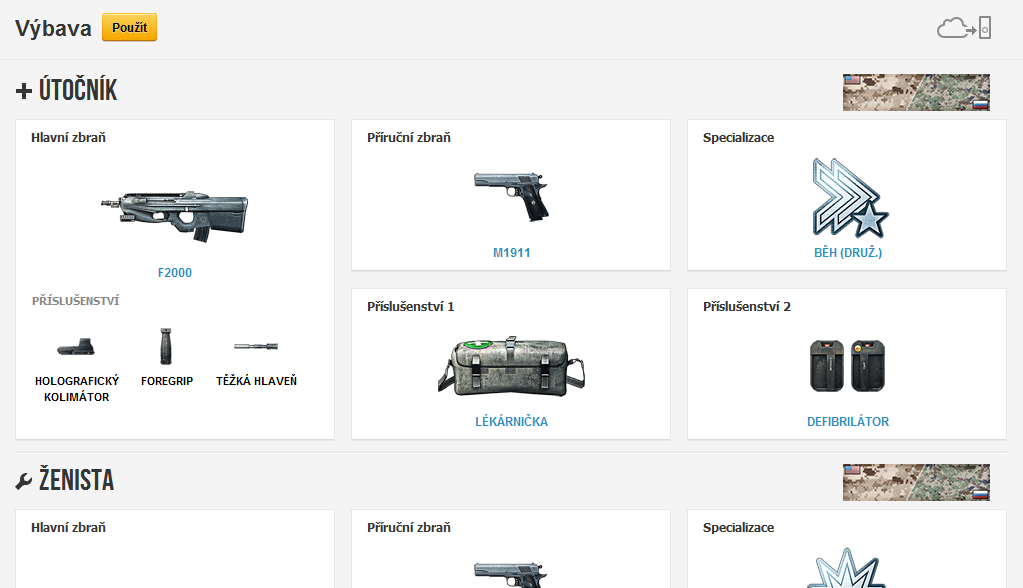Click Specializace heading in Útočník
Screen dimensions: 1023x588
[739, 138]
